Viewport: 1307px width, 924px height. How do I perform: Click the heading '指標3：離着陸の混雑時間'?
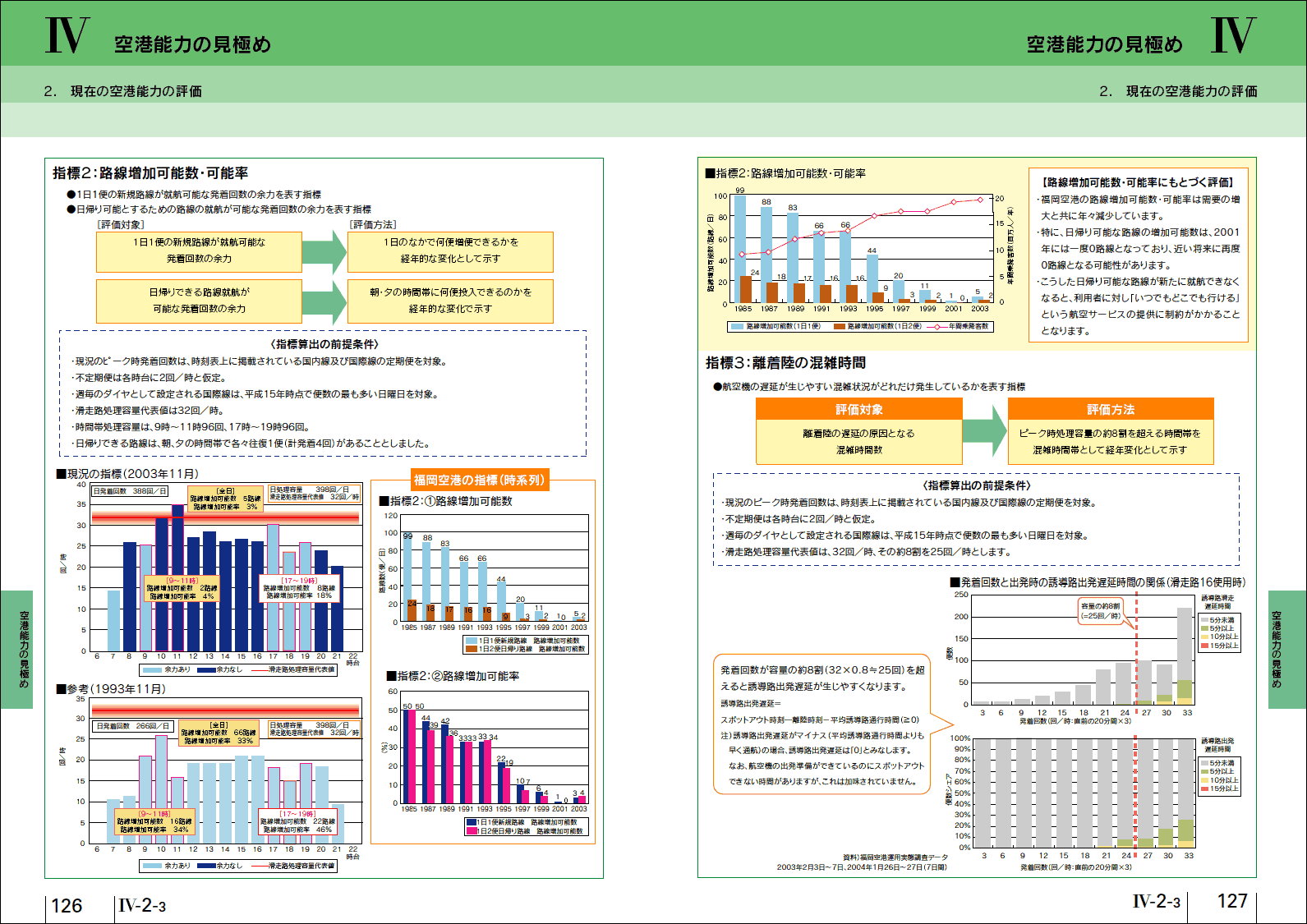[785, 363]
